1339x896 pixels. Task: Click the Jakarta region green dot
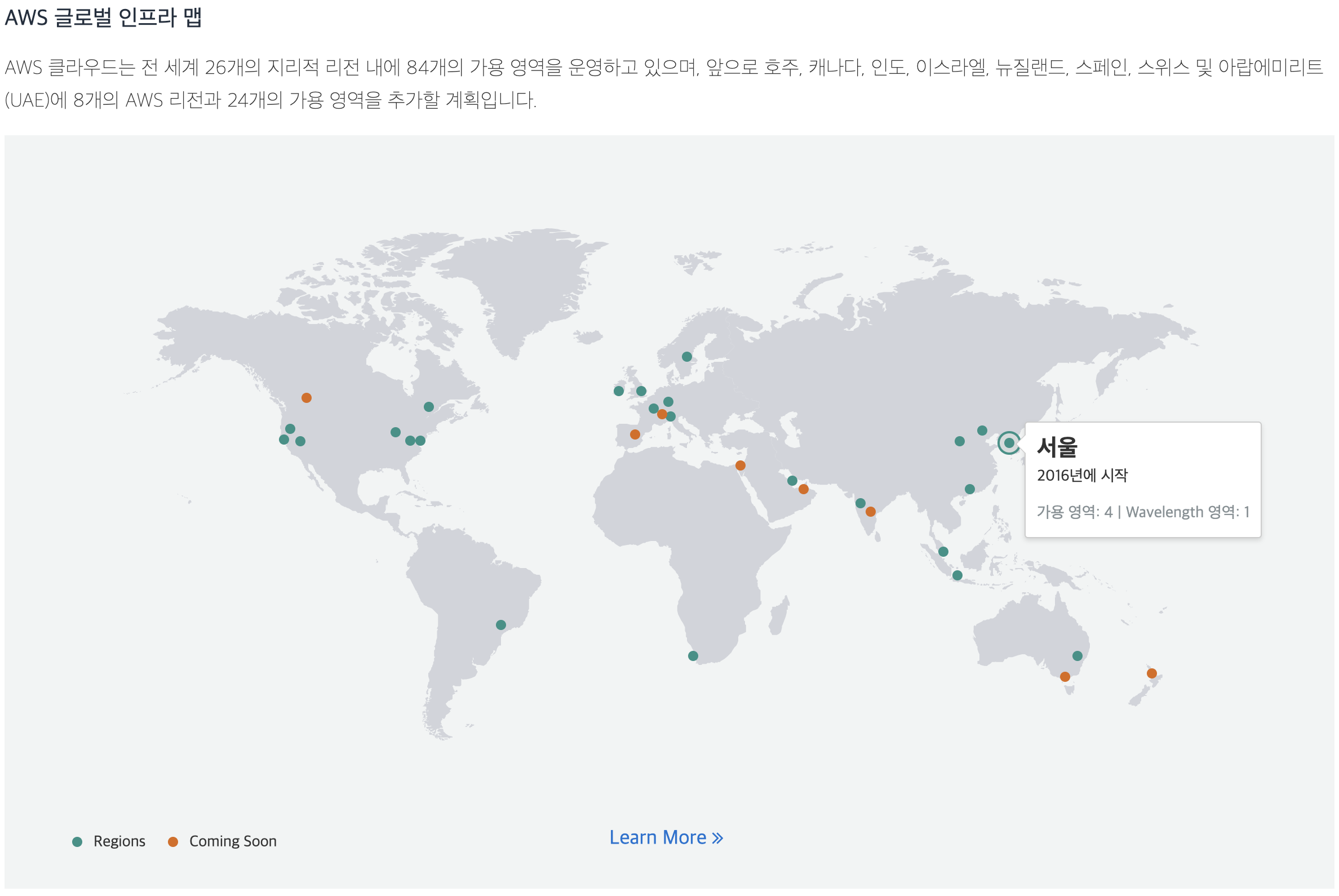(957, 575)
